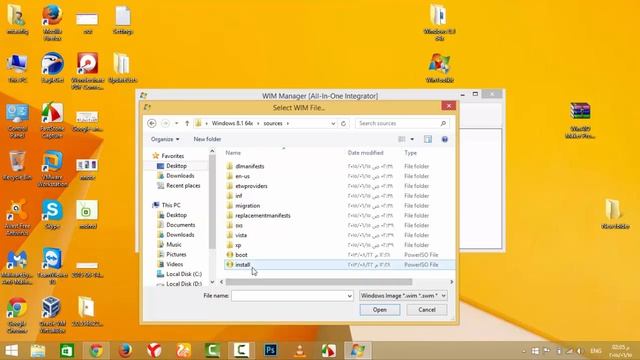Select Pictures in navigation pane

pos(176,254)
